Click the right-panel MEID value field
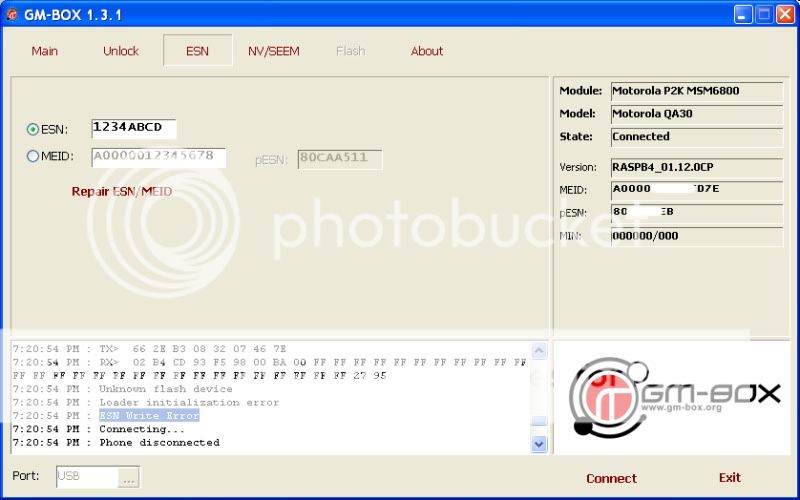The image size is (800, 500). pos(696,191)
